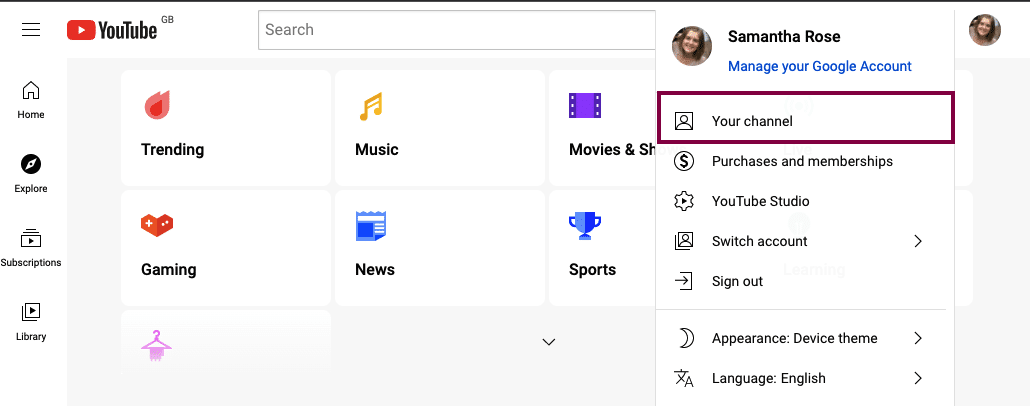This screenshot has width=1030, height=406.
Task: Click the Your channel person icon
Action: coord(684,121)
